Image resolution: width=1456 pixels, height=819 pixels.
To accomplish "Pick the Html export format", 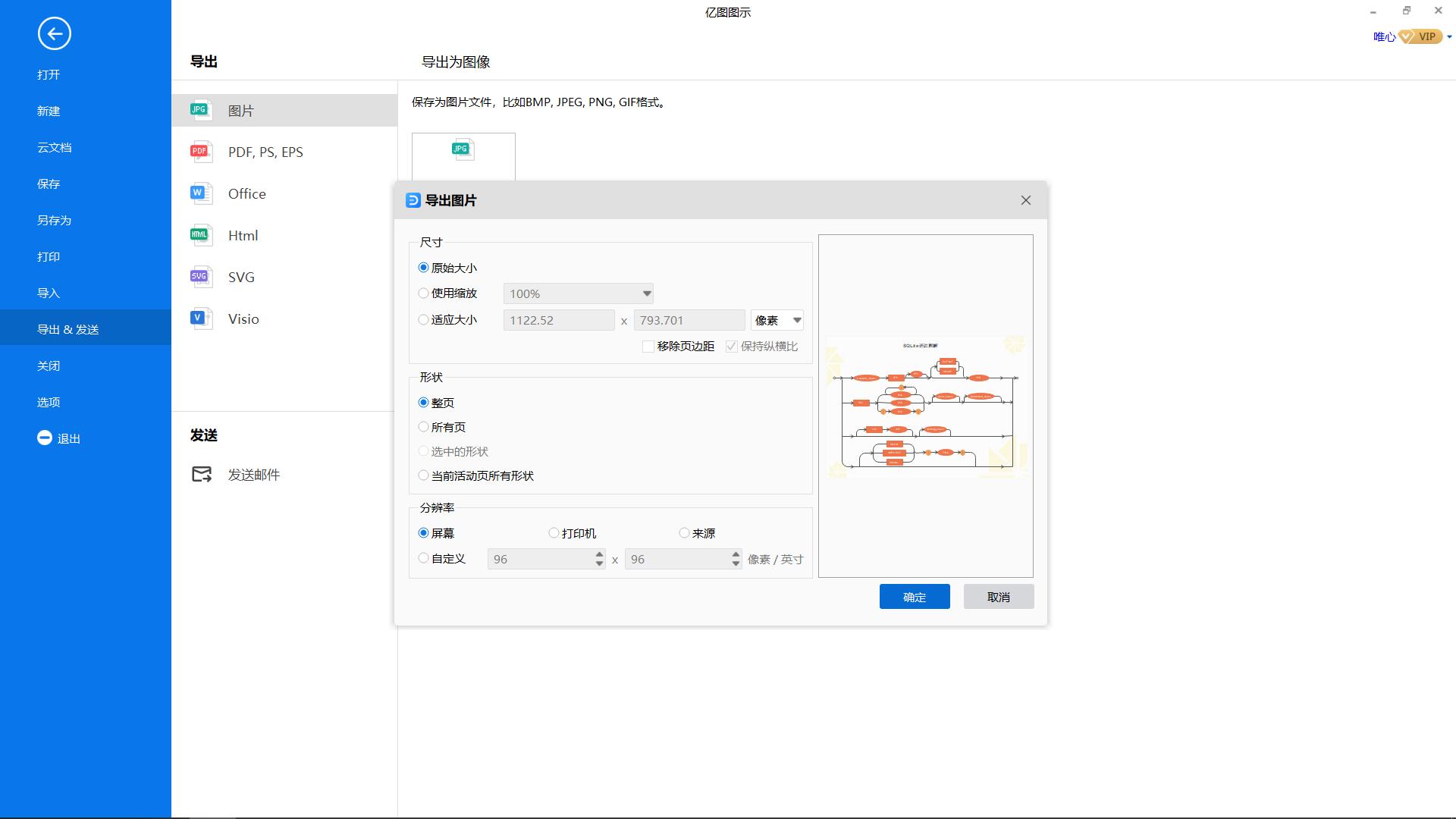I will (243, 235).
